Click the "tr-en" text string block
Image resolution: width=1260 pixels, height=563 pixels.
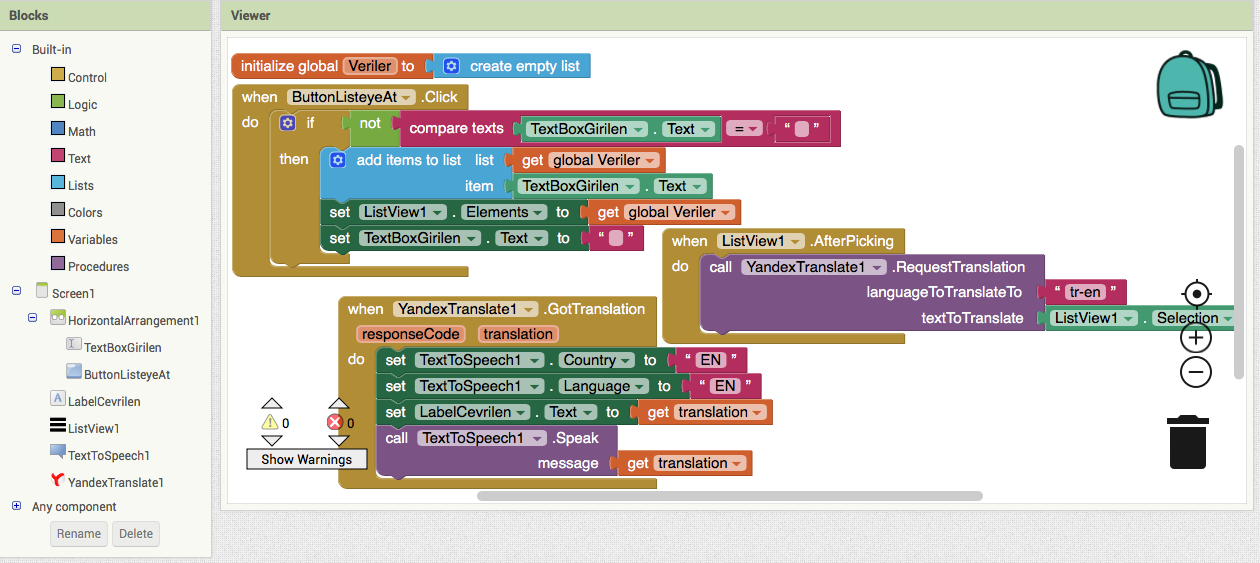click(x=1085, y=292)
